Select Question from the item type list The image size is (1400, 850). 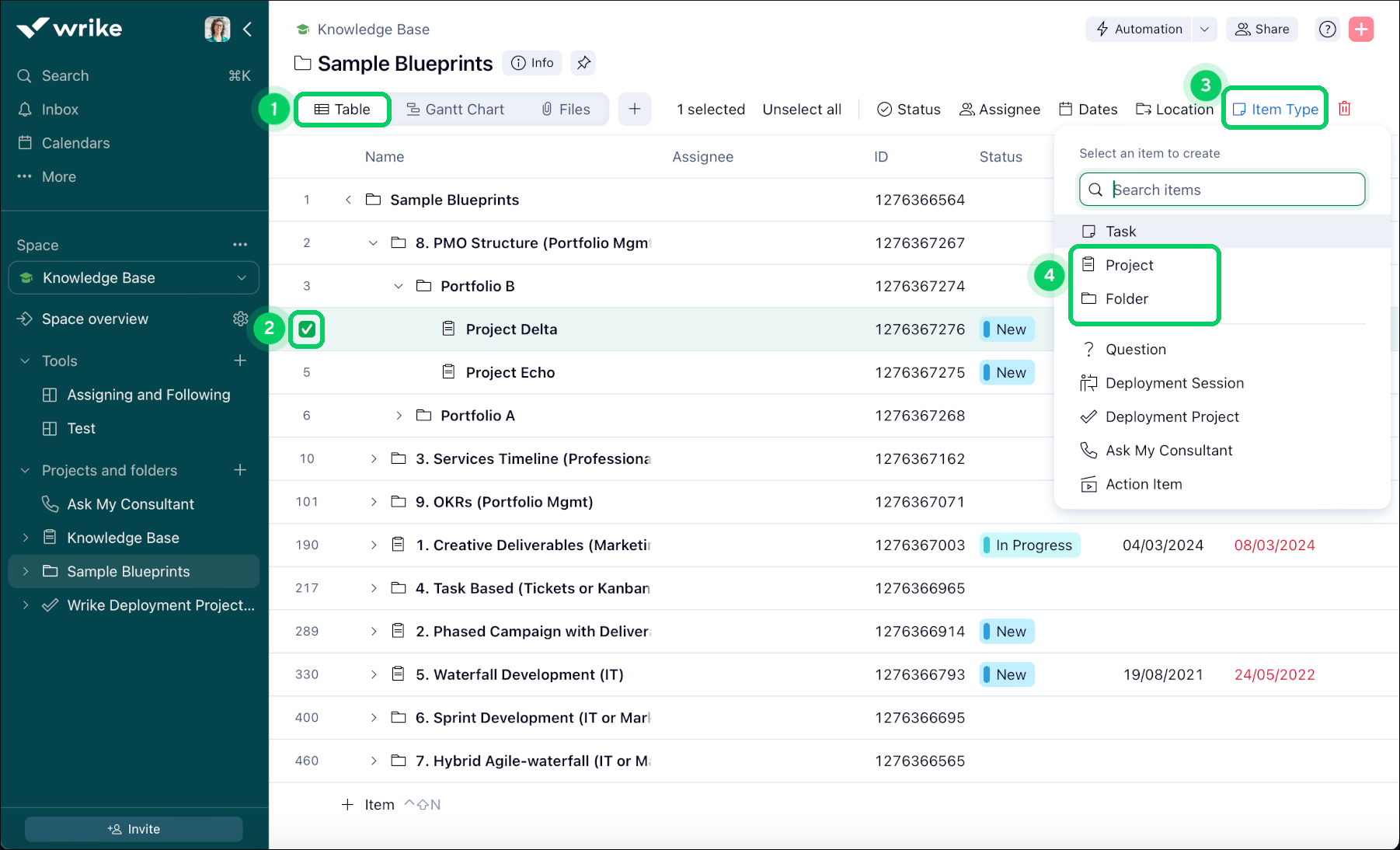pyautogui.click(x=1222, y=350)
